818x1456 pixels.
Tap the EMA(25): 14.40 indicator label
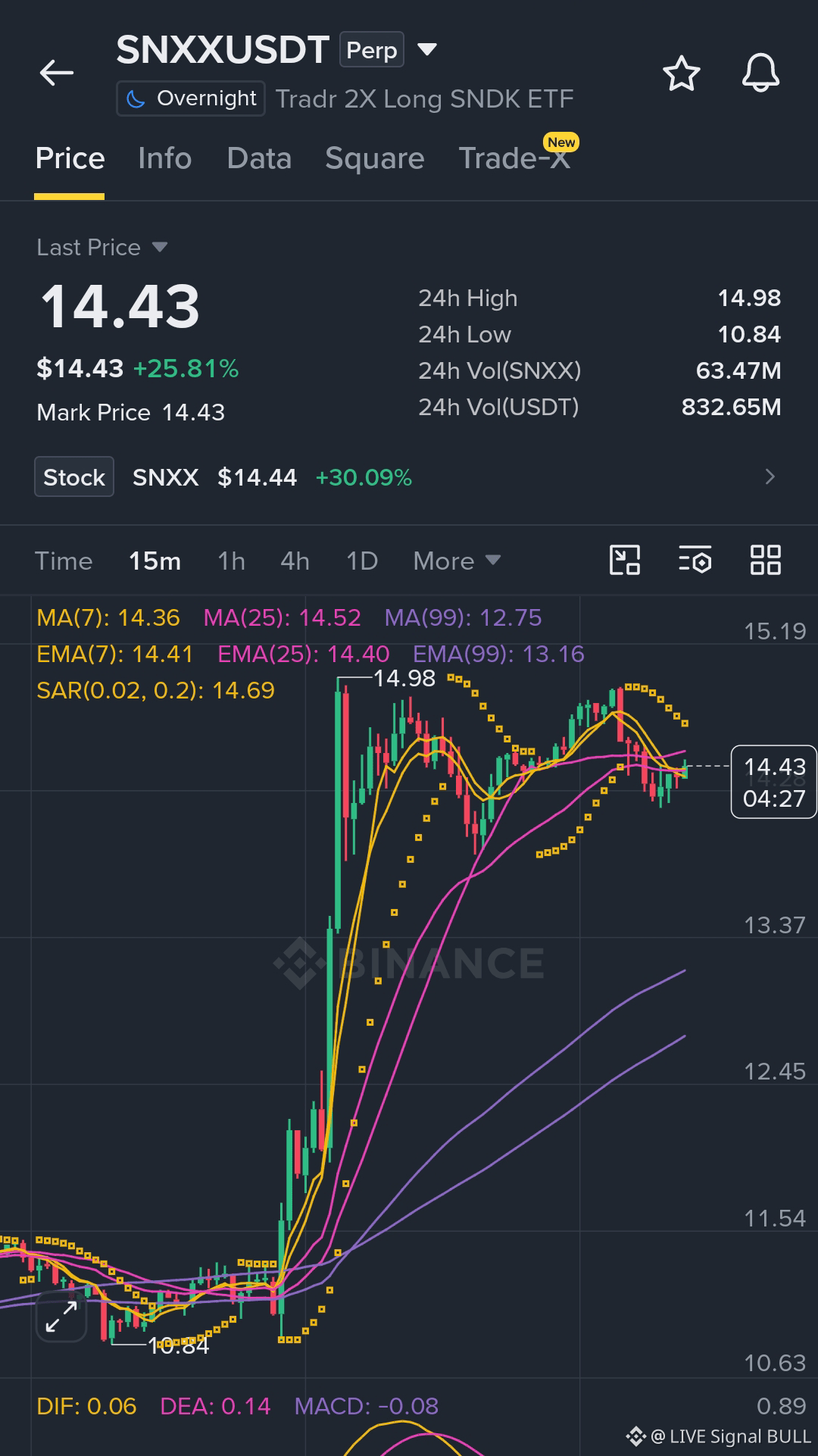tap(303, 654)
